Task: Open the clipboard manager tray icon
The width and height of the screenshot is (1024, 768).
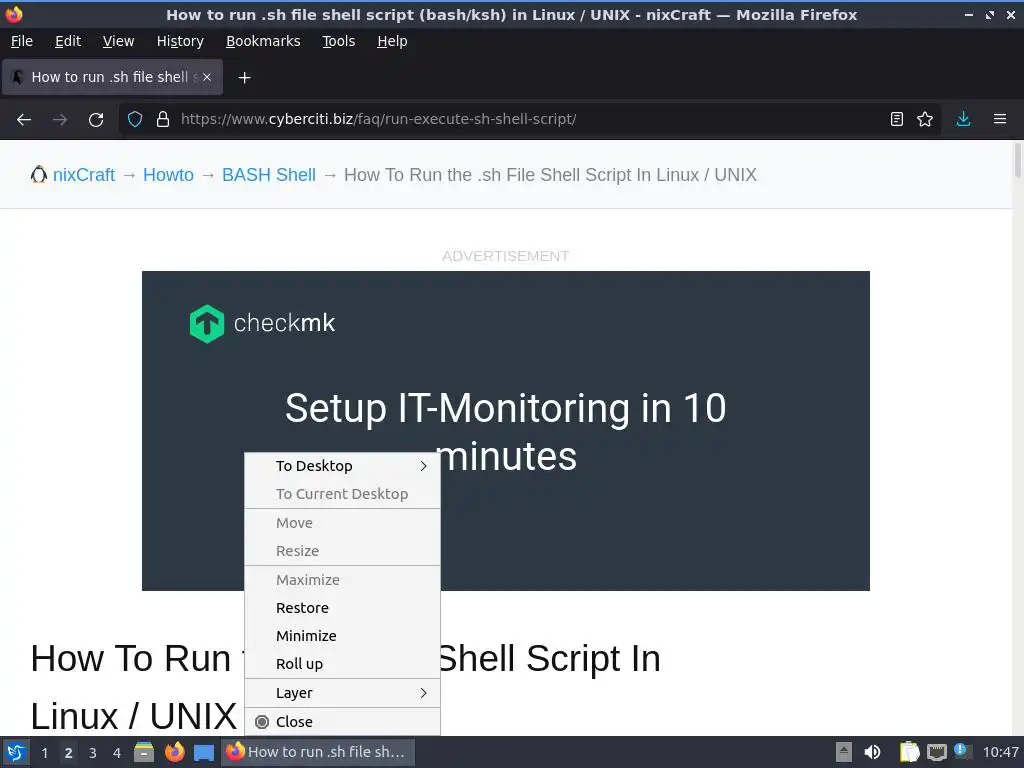Action: point(909,752)
